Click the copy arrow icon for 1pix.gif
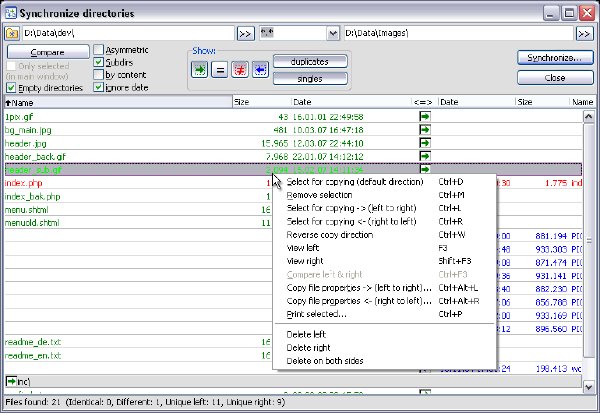The image size is (600, 413). coord(425,116)
